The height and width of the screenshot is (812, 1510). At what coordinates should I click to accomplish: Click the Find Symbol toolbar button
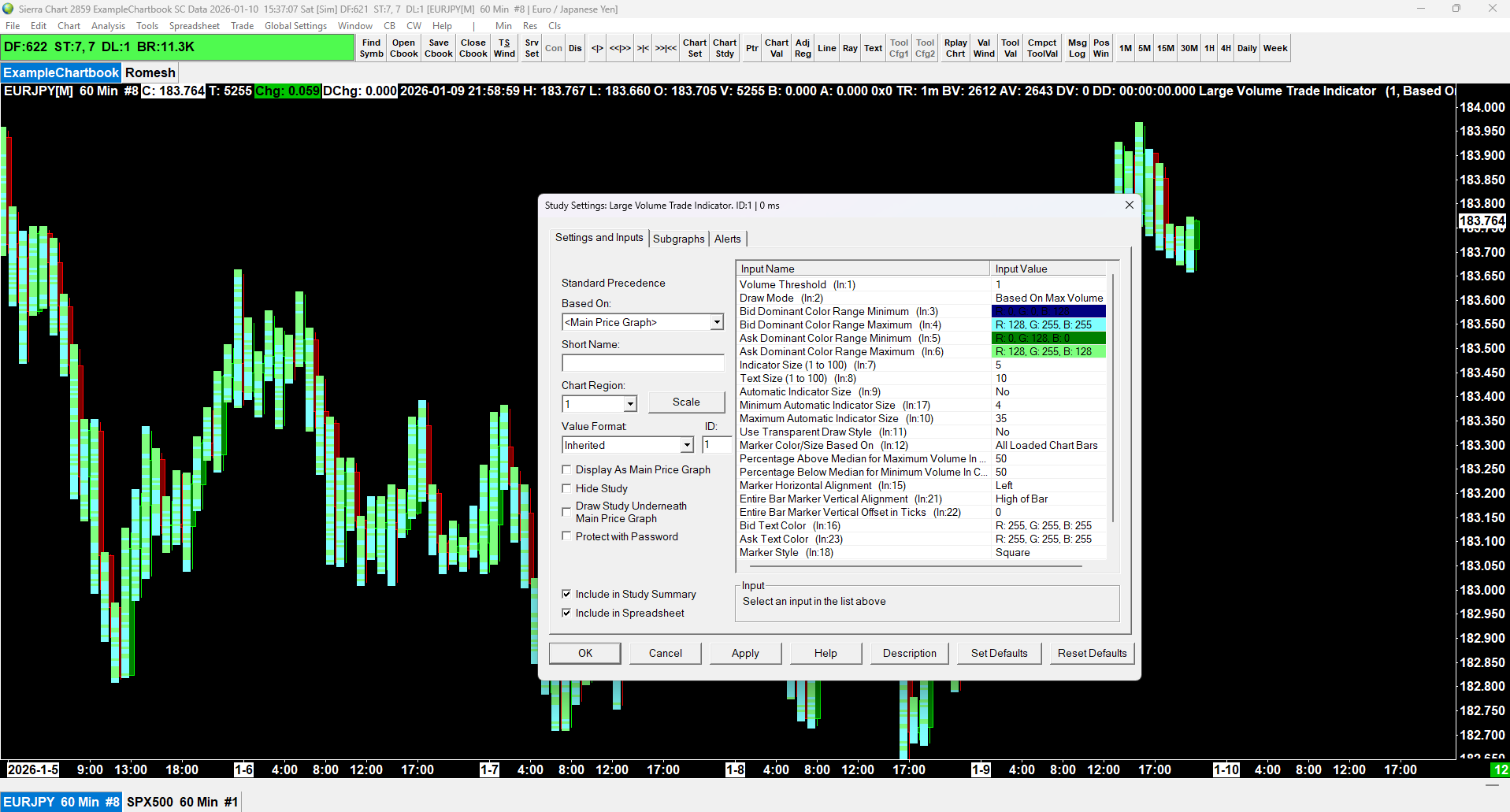(x=371, y=48)
